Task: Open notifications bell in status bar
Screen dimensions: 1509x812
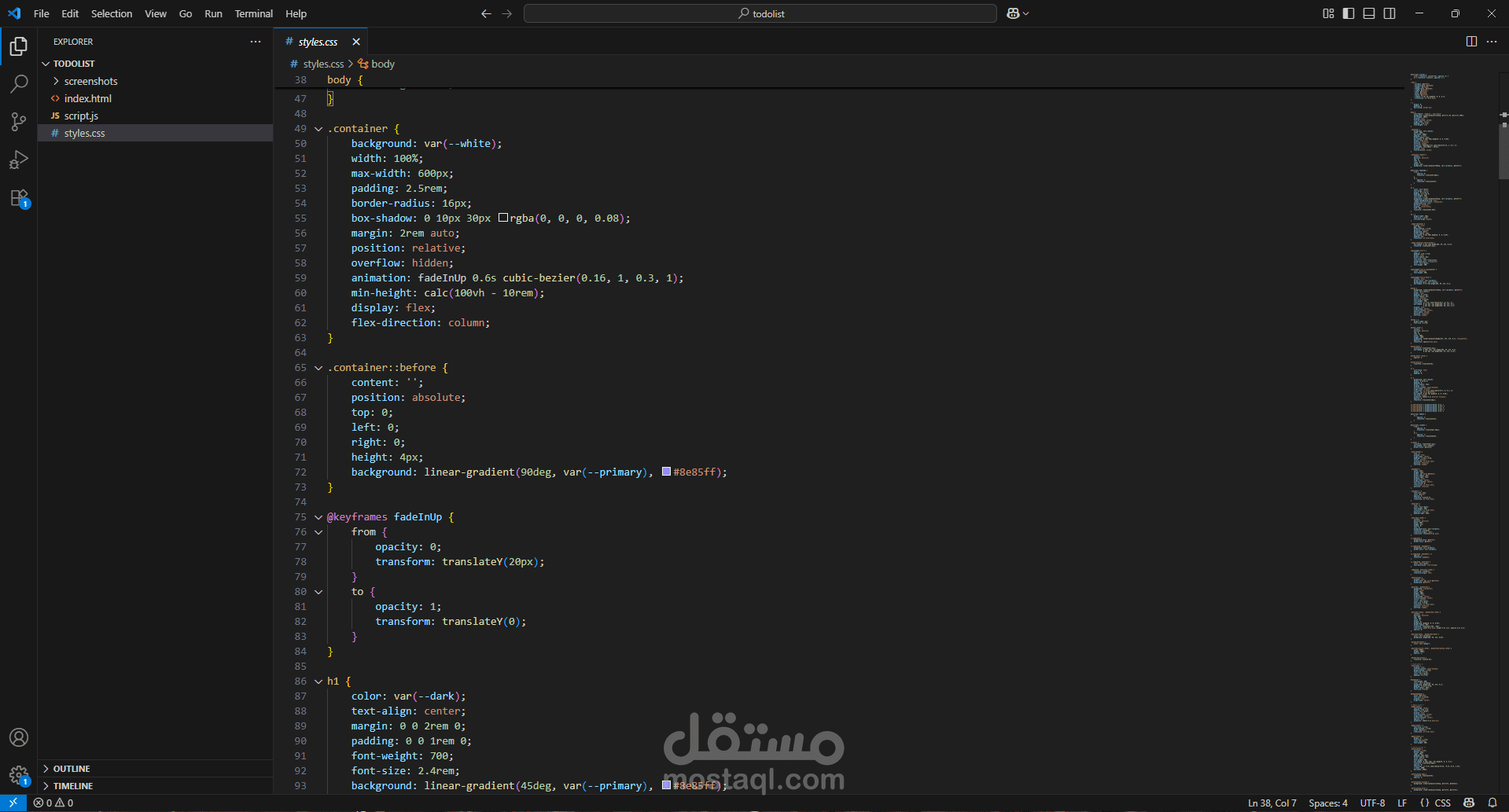Action: [1492, 803]
